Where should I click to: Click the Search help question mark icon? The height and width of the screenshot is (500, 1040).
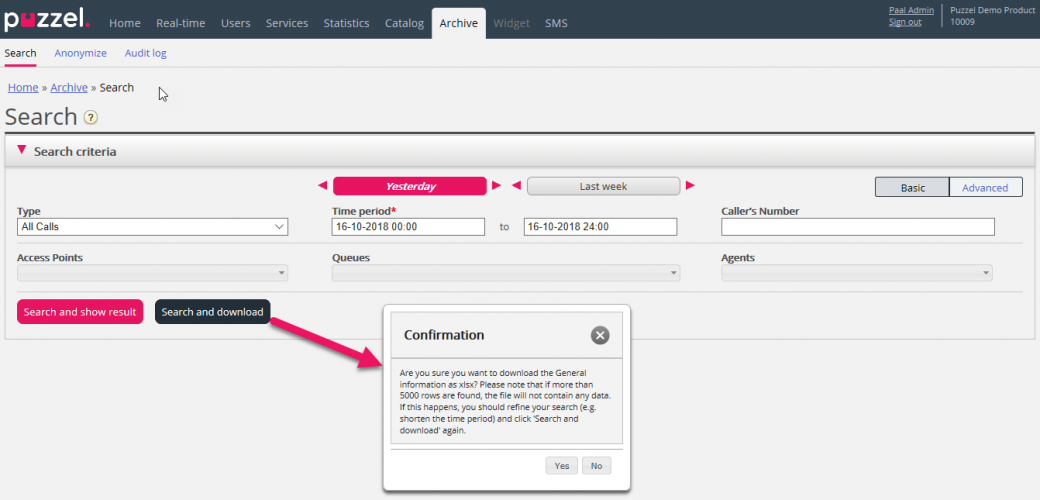pyautogui.click(x=91, y=118)
